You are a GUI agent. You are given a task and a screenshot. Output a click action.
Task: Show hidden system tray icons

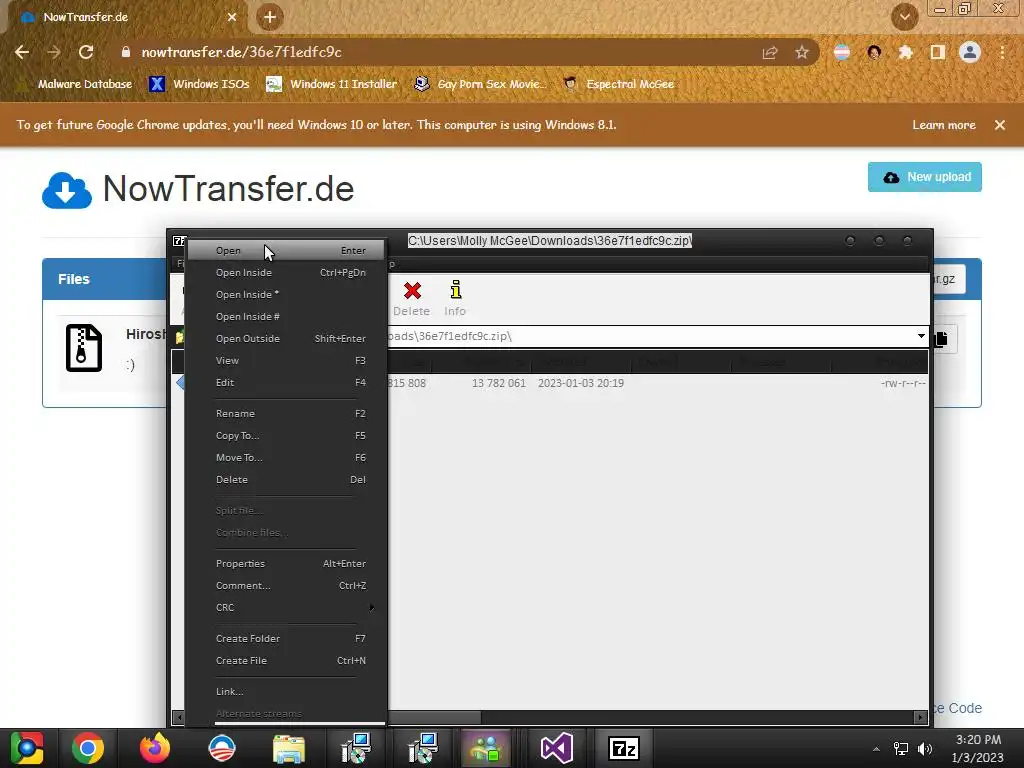(x=876, y=748)
